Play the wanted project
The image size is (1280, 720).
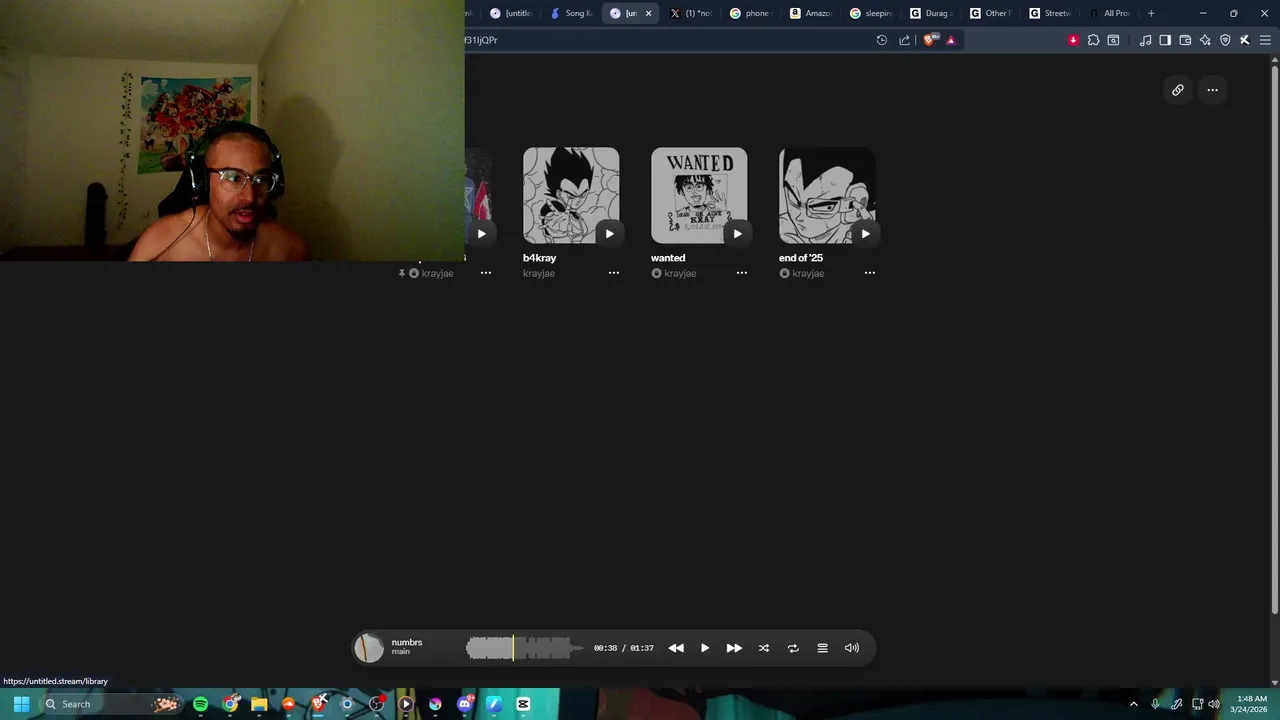point(737,234)
